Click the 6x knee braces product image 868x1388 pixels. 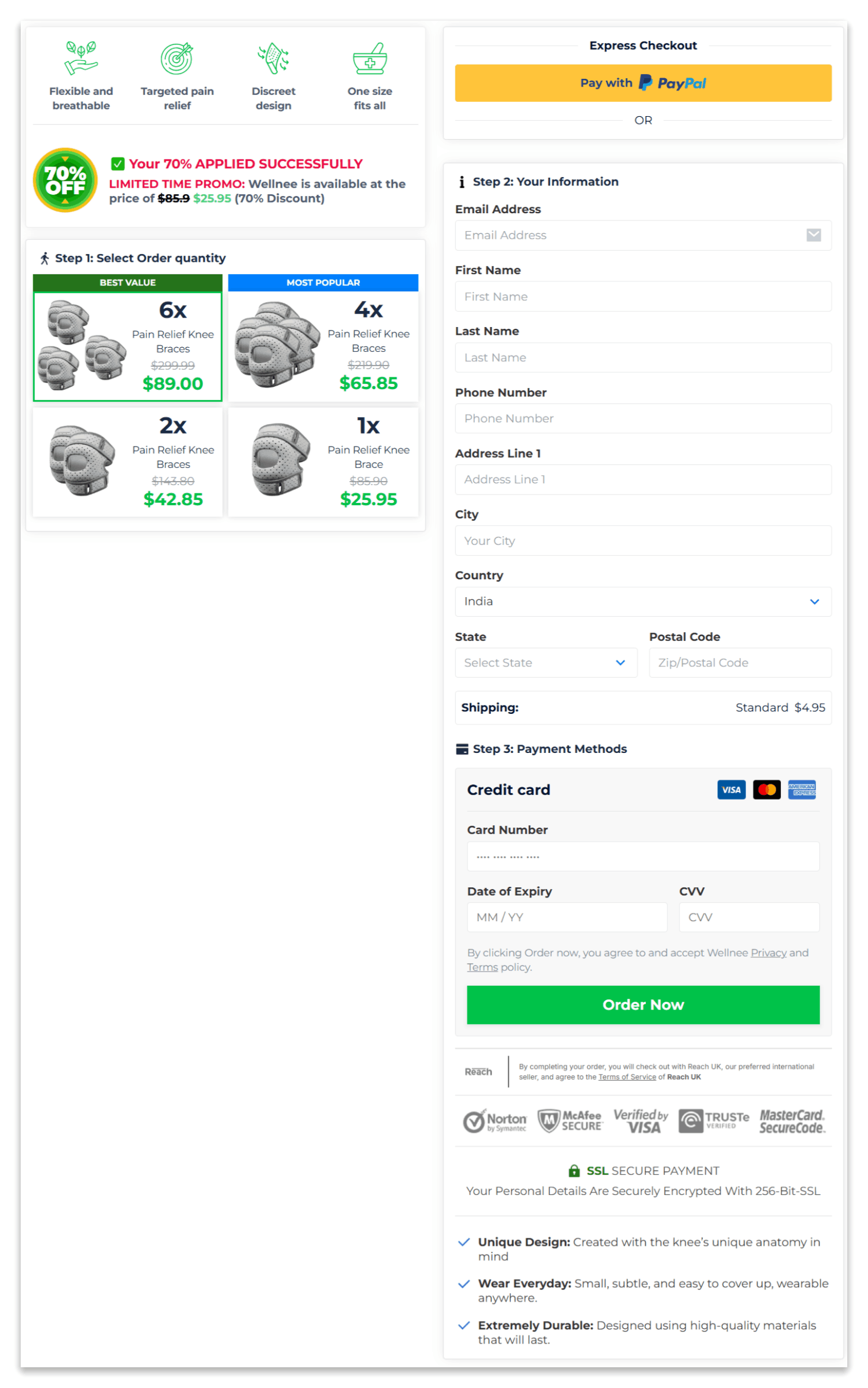click(x=82, y=345)
